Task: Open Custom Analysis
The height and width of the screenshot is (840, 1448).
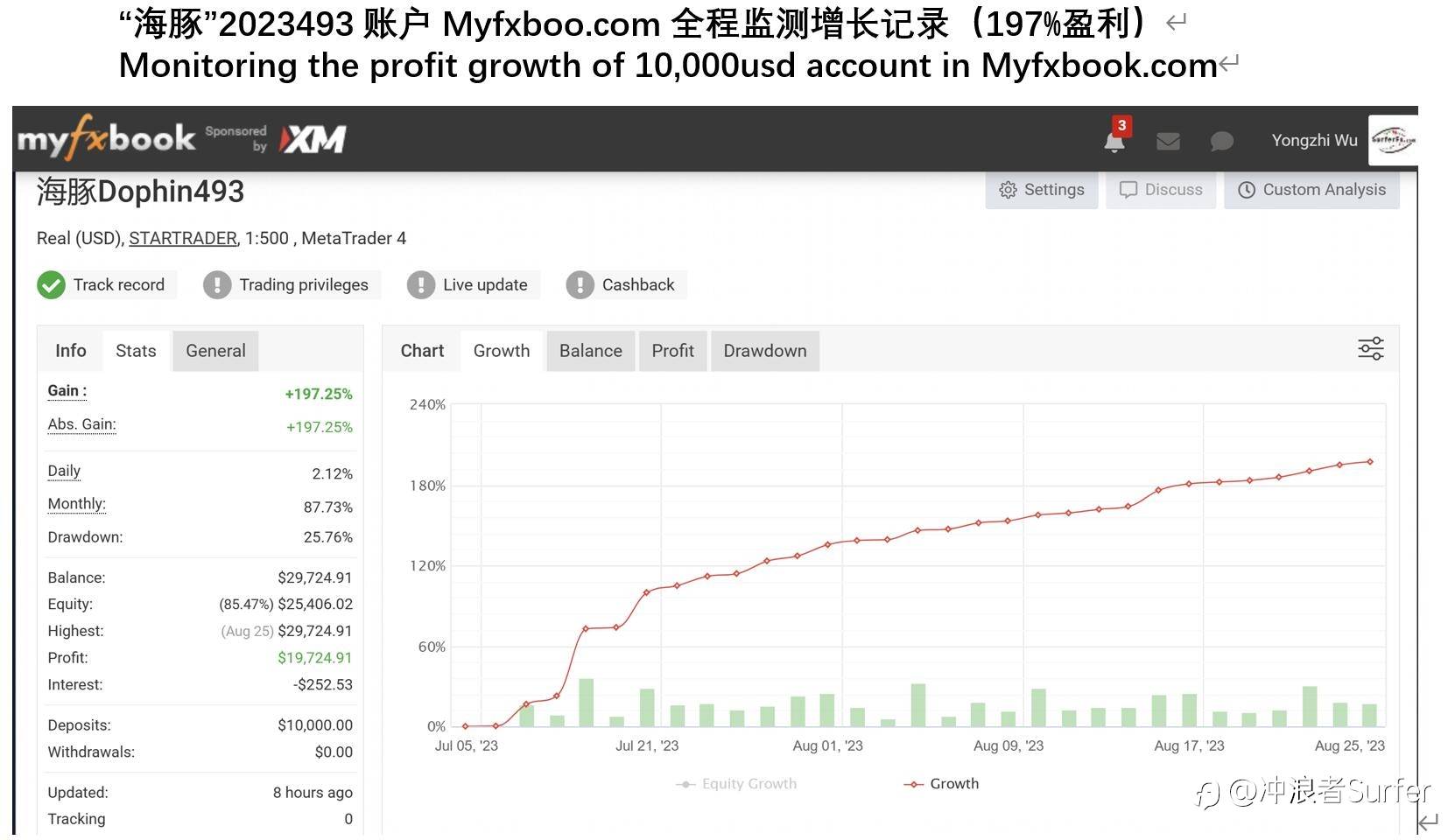Action: tap(1311, 190)
